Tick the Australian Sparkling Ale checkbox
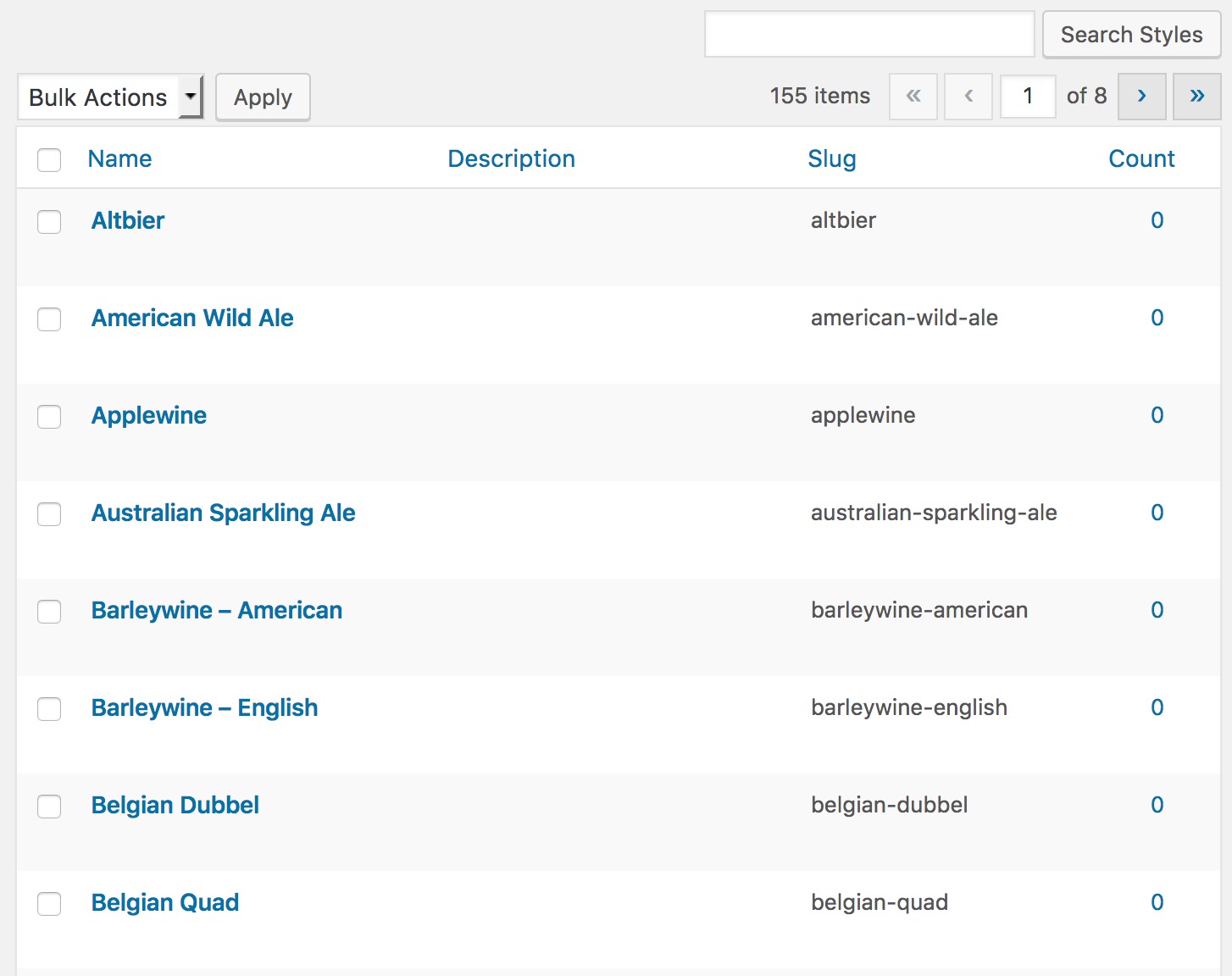 [x=49, y=513]
